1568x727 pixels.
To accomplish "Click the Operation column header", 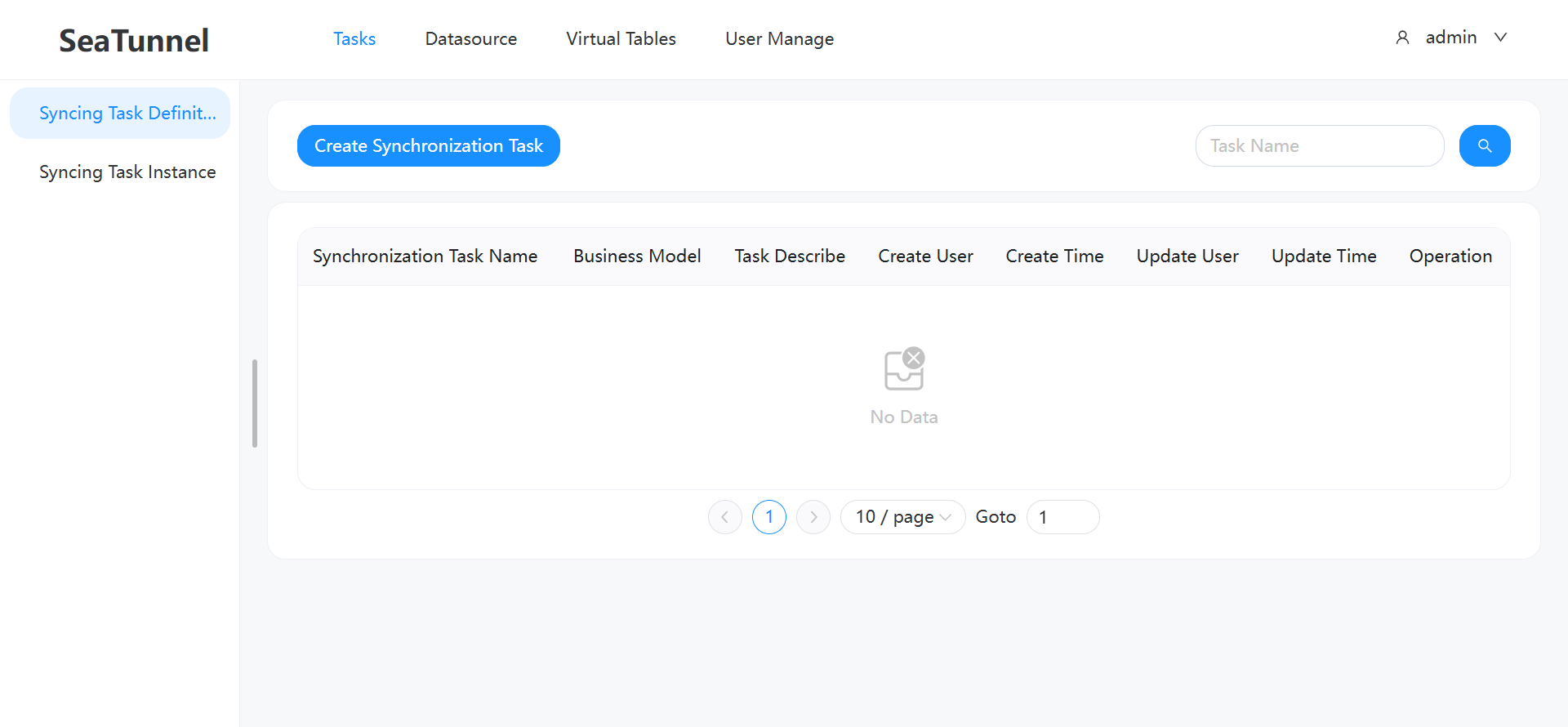I will pyautogui.click(x=1450, y=256).
